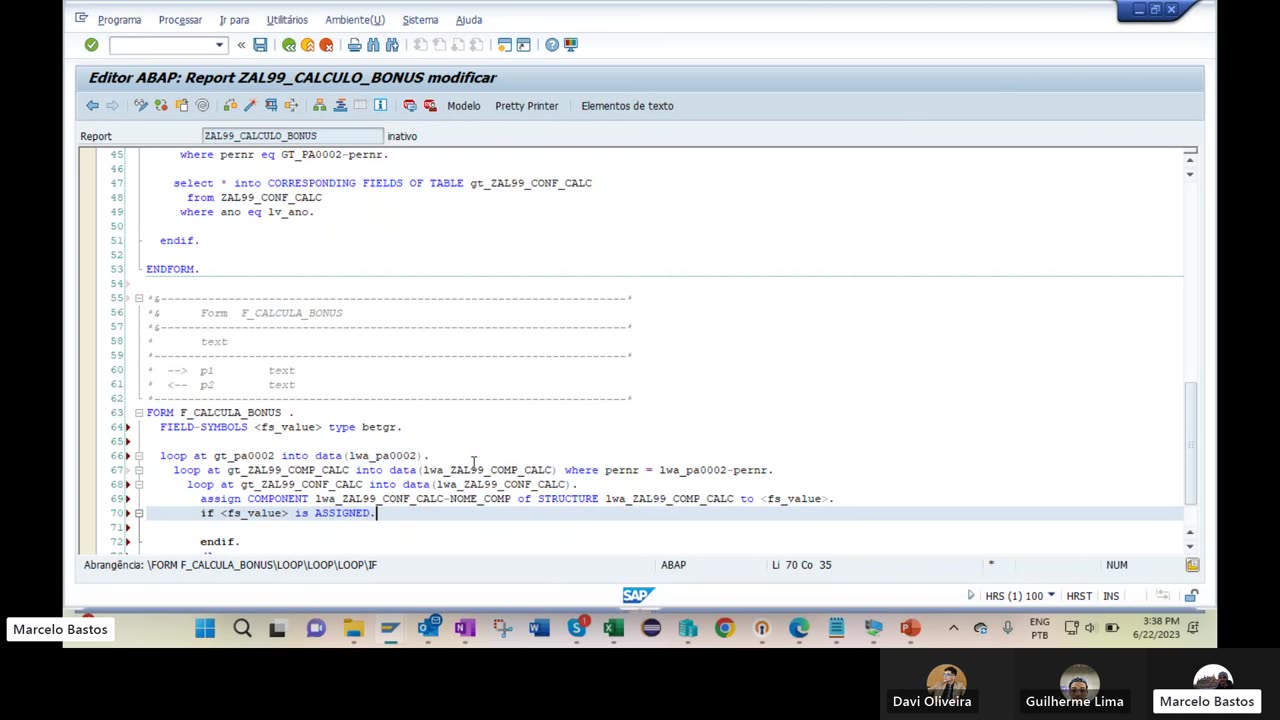The width and height of the screenshot is (1280, 720).
Task: Click the Find binoculars icon
Action: click(373, 45)
